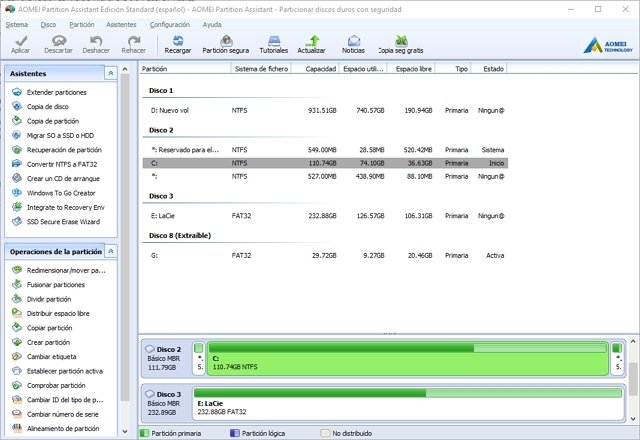
Task: Sort by Espacio libre column header
Action: coord(410,69)
